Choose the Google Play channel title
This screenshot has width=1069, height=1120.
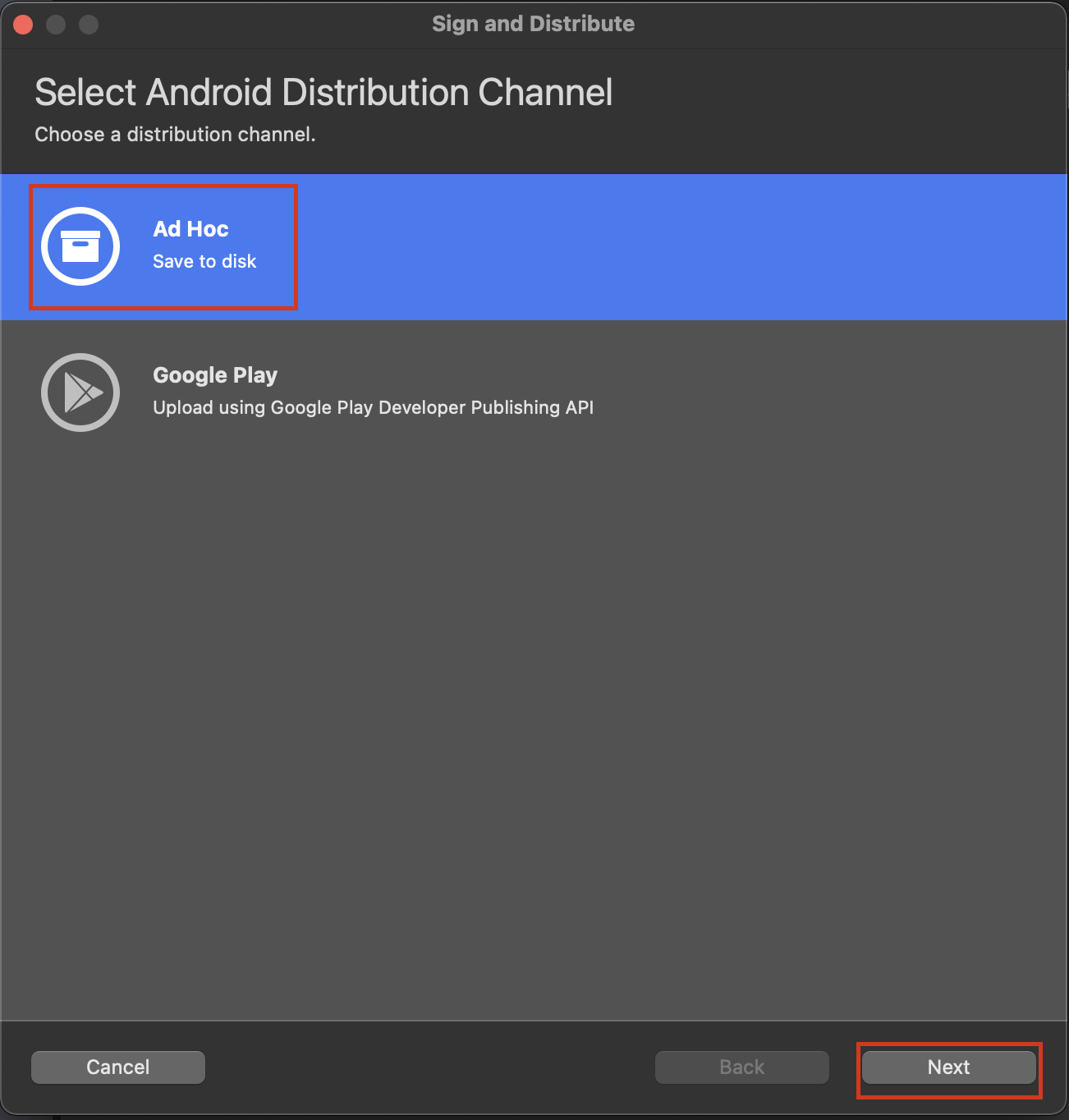point(215,375)
